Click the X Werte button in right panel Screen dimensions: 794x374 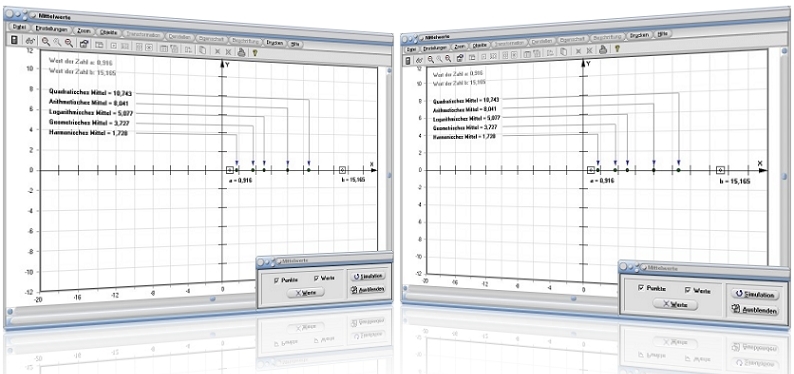coord(675,304)
